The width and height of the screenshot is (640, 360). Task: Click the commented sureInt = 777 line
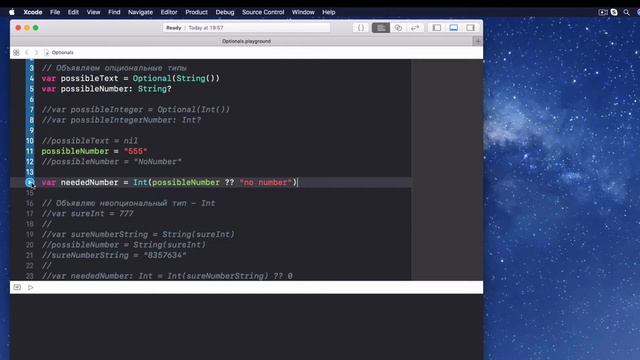88,213
